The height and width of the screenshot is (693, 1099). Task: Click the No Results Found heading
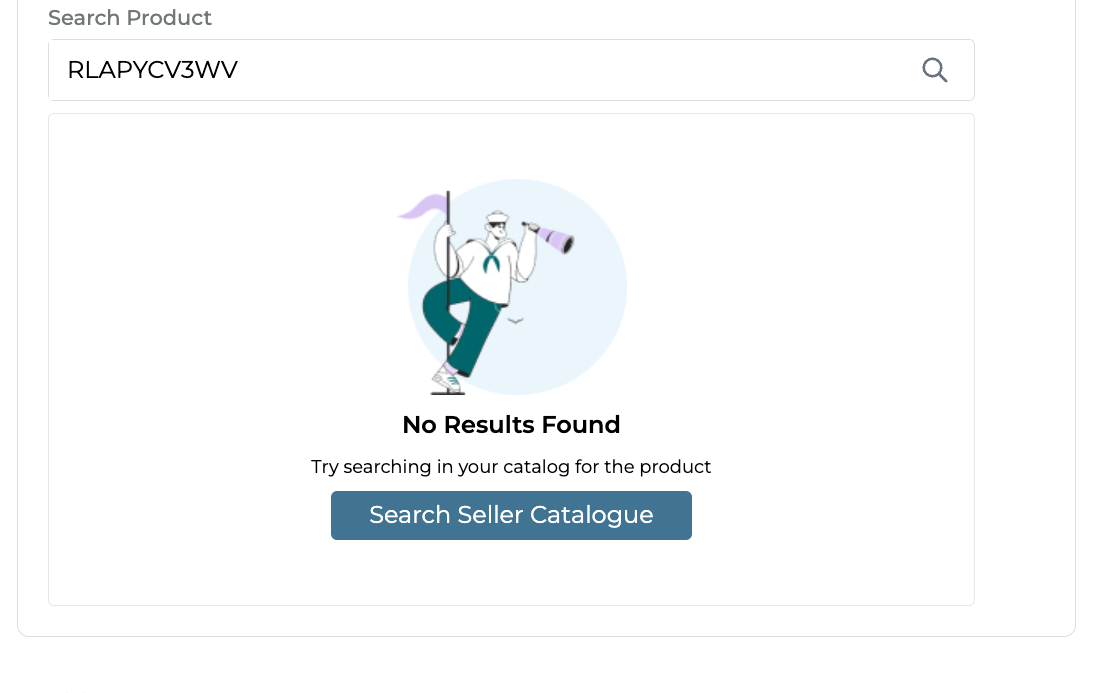(x=511, y=425)
